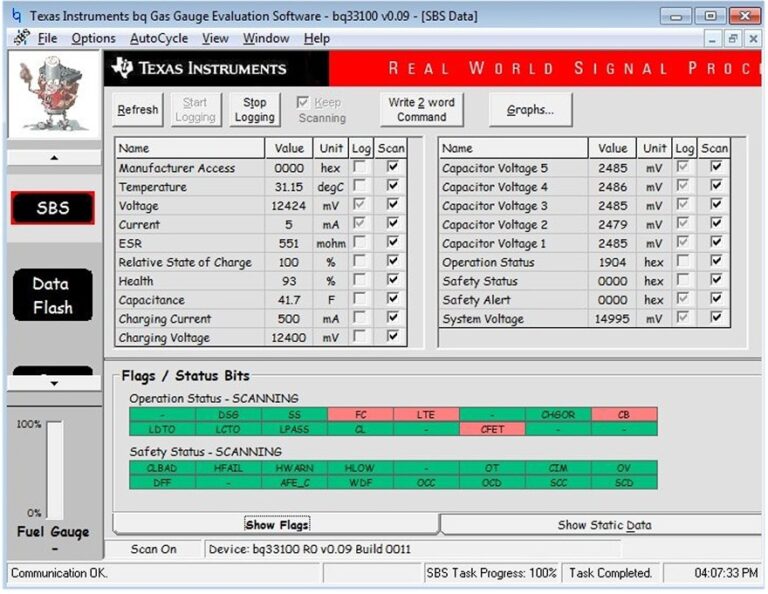The image size is (768, 594).
Task: Open the View menu
Action: (x=216, y=38)
